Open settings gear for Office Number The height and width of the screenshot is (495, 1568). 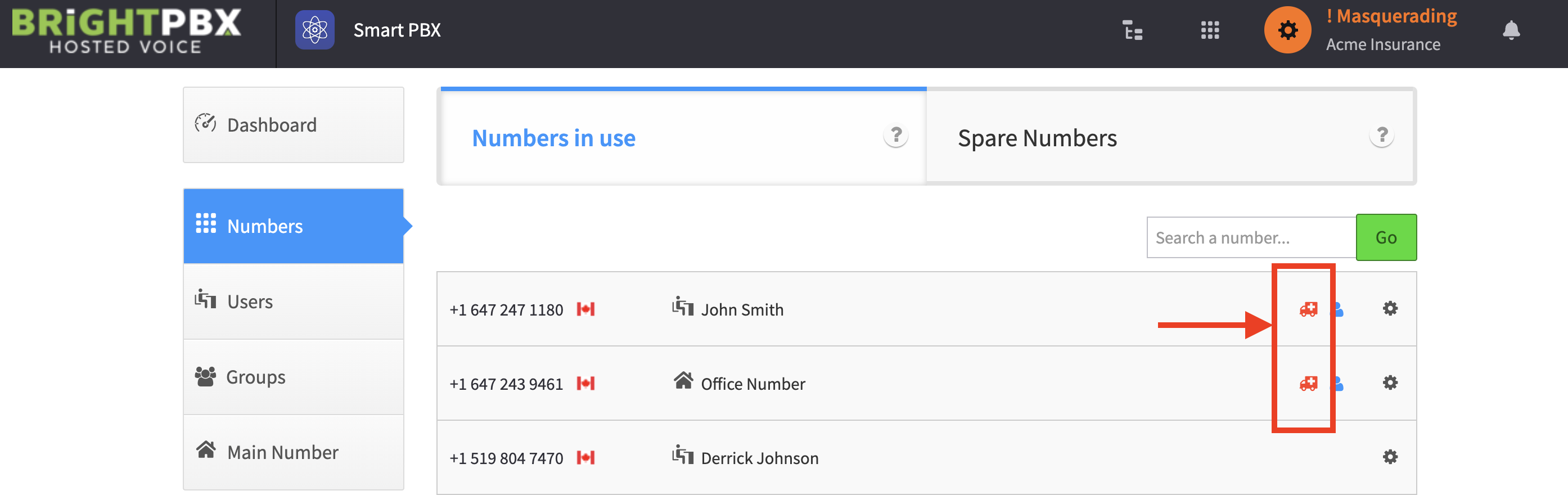(x=1390, y=383)
